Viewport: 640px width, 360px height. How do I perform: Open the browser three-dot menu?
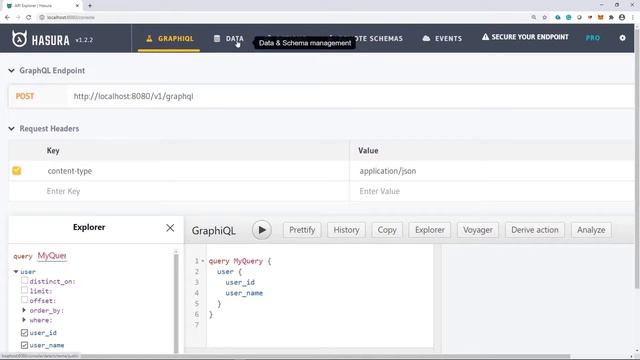(x=633, y=18)
